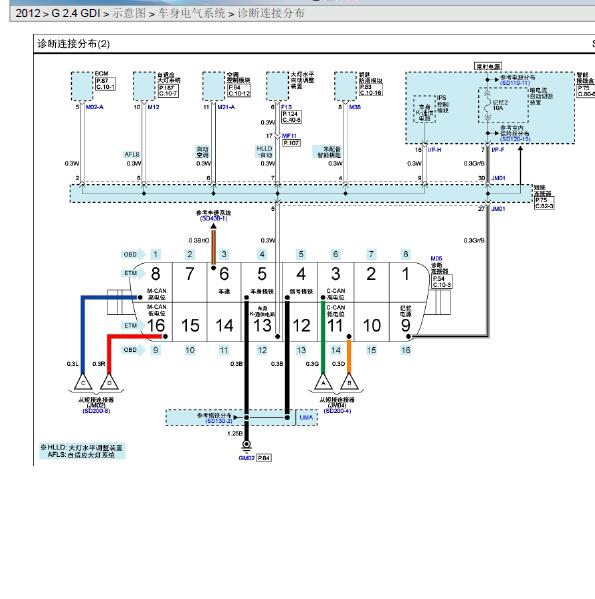Click ETM pin 6 cell

[224, 282]
